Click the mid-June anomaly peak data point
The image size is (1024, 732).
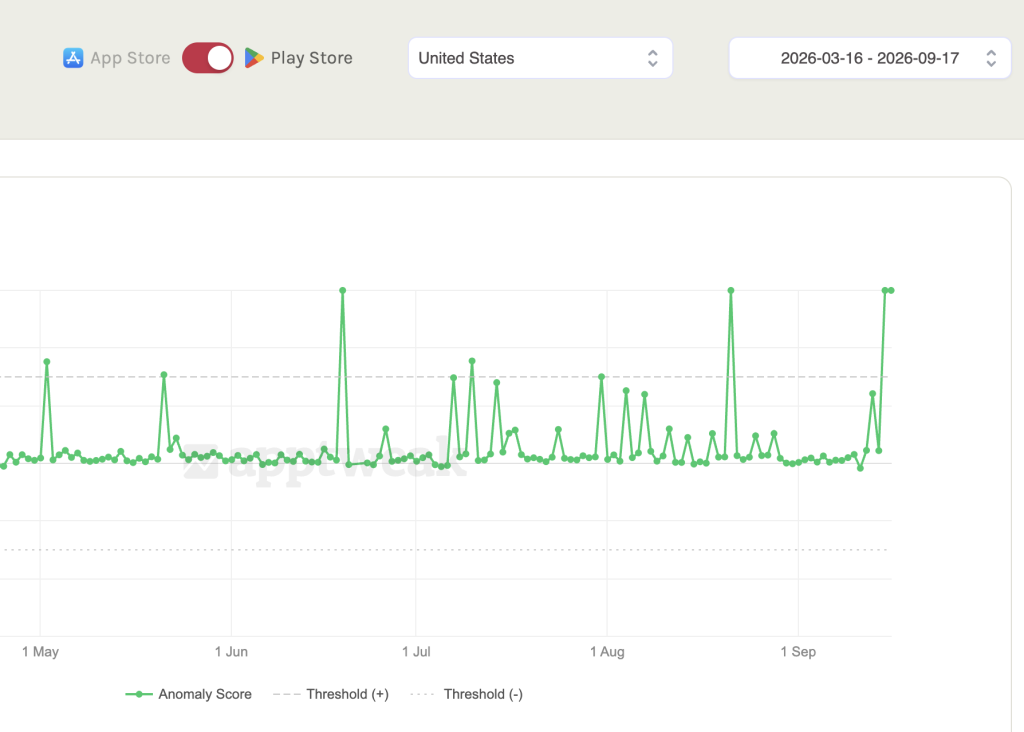pyautogui.click(x=343, y=291)
